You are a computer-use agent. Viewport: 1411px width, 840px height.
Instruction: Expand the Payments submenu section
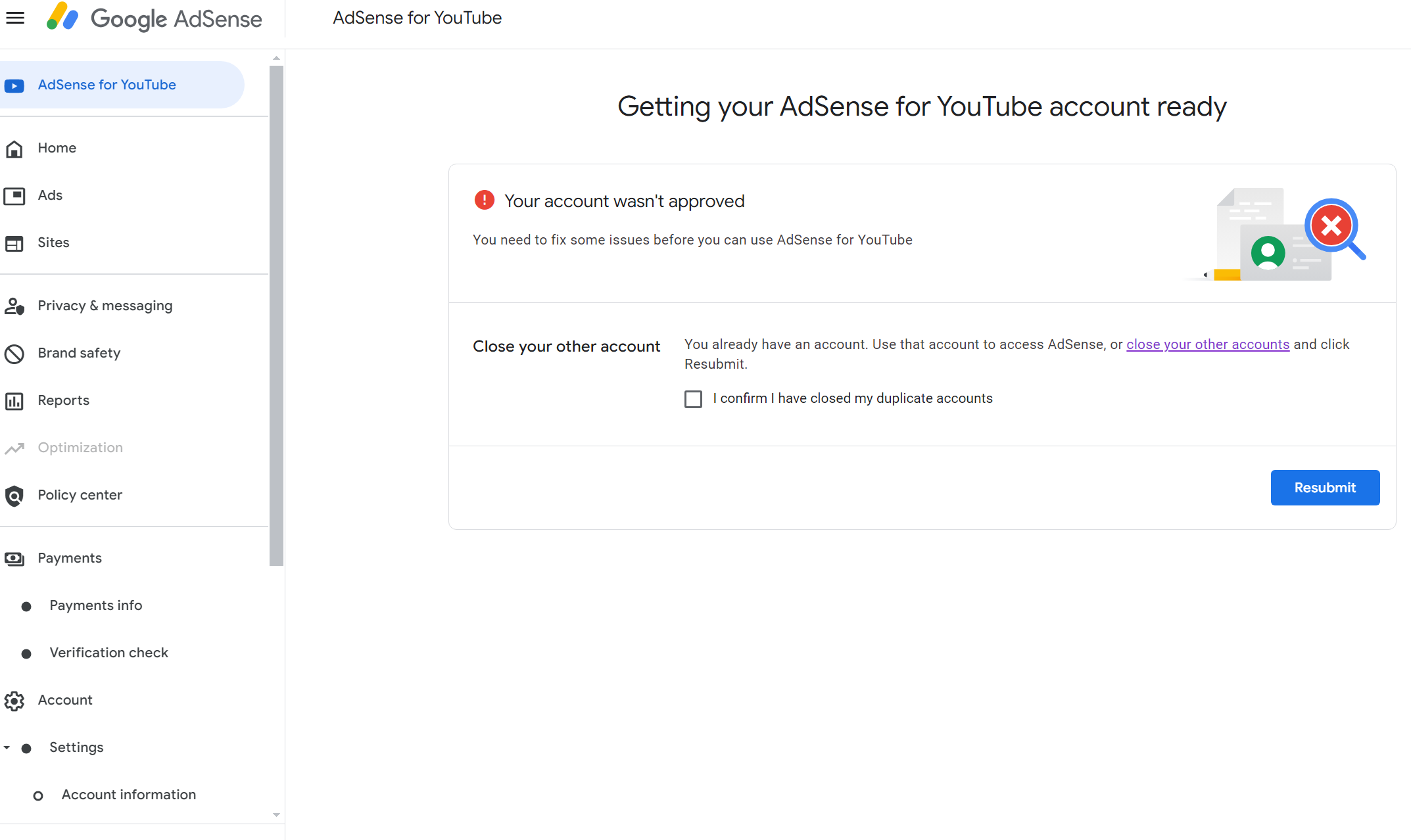click(70, 558)
